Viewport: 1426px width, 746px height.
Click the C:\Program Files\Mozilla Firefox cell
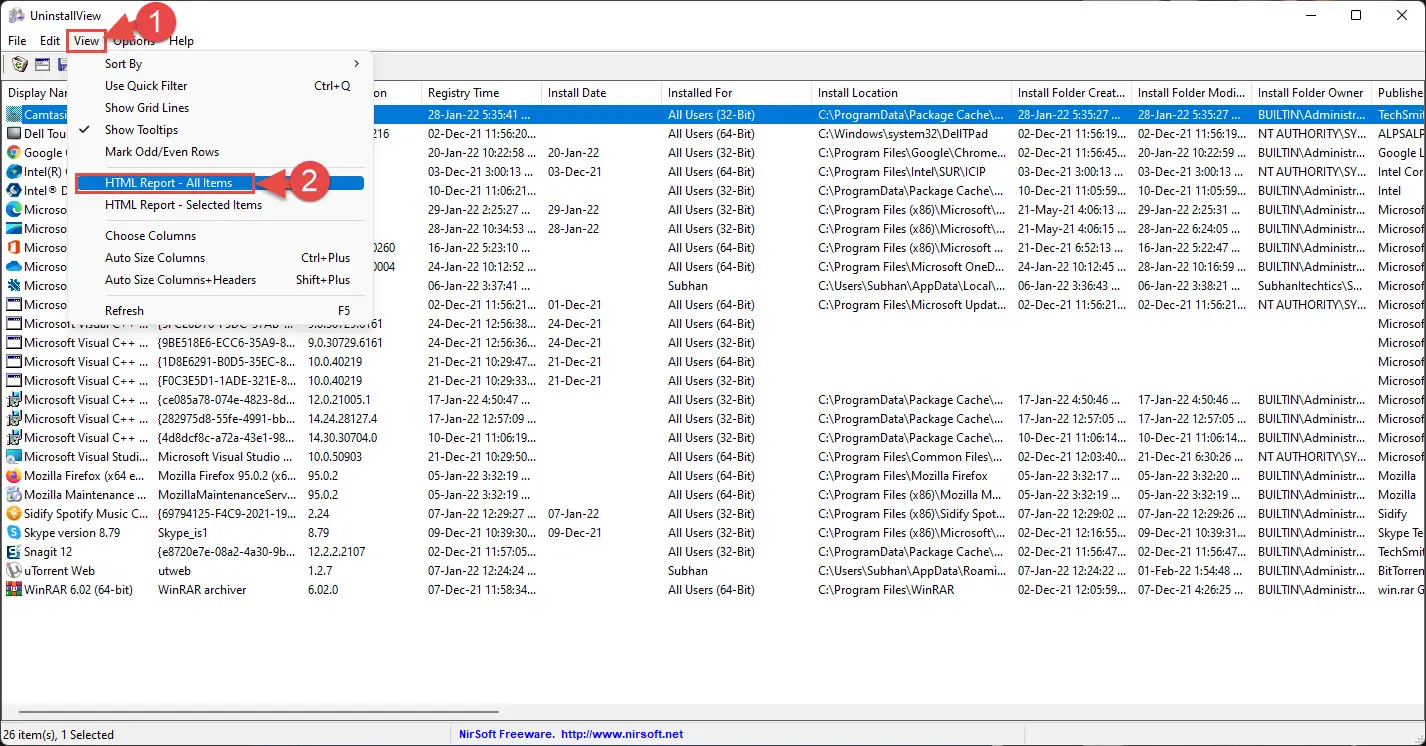tap(902, 476)
